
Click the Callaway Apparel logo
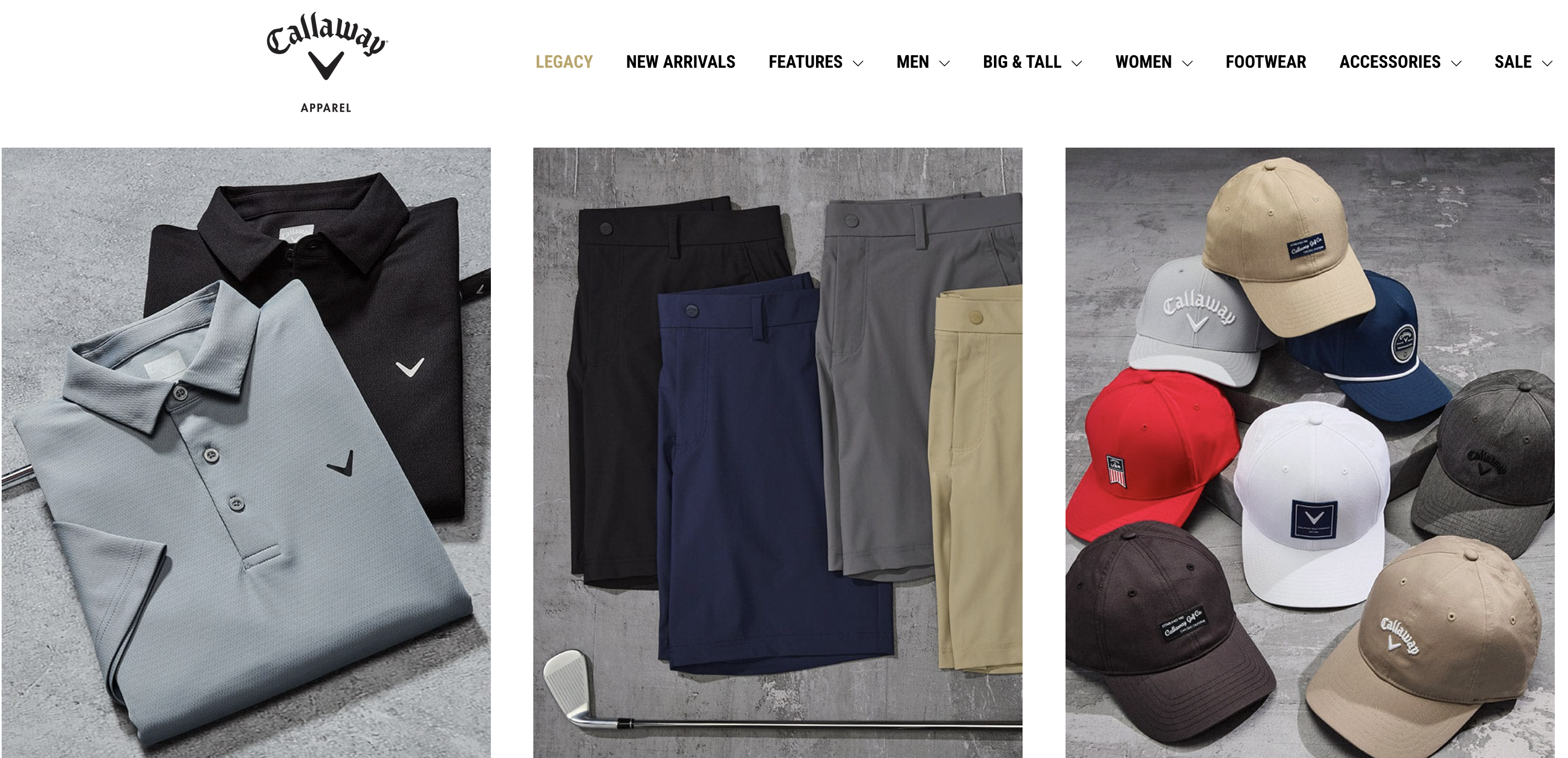tap(326, 62)
